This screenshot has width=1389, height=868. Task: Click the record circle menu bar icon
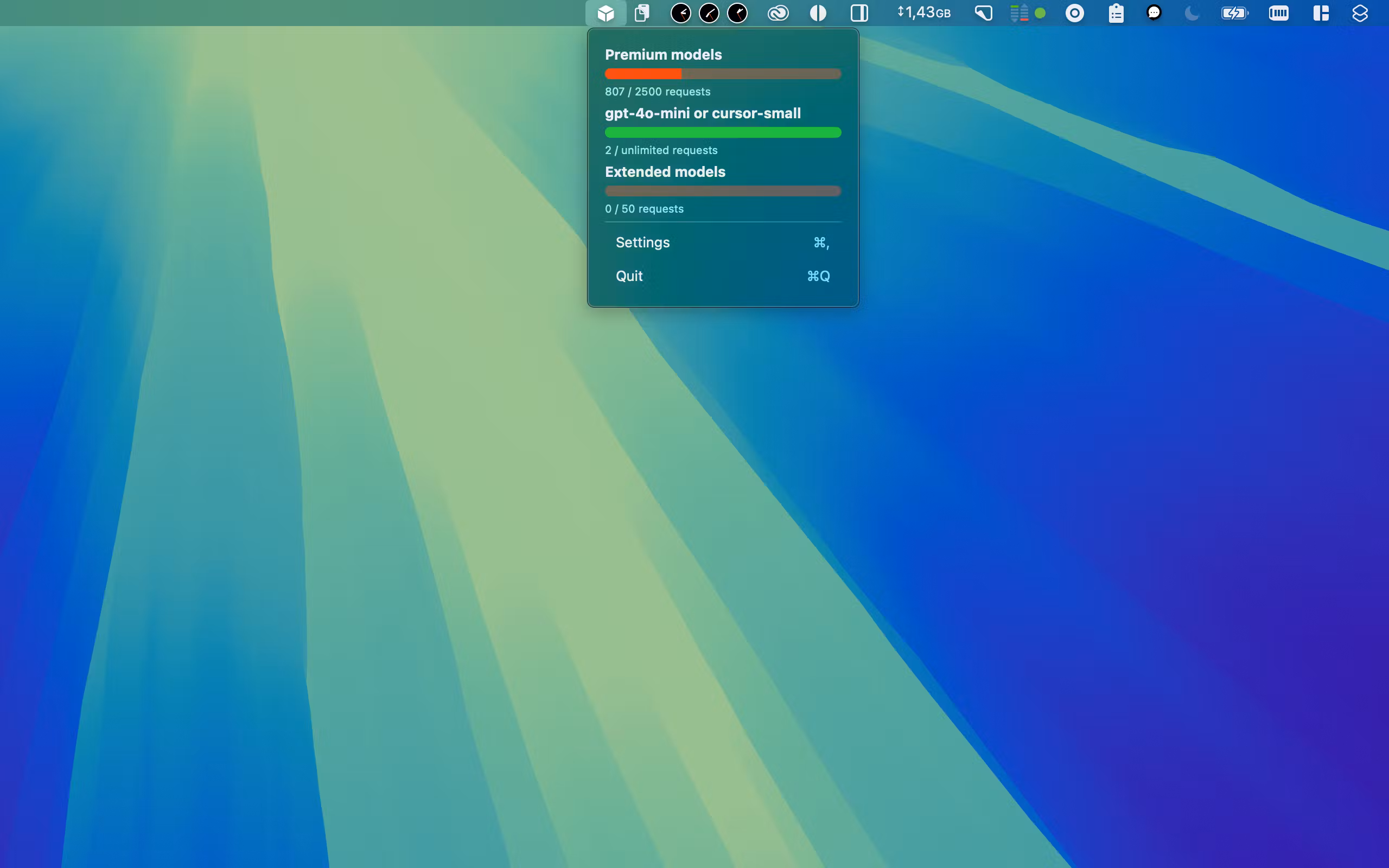pos(1074,12)
